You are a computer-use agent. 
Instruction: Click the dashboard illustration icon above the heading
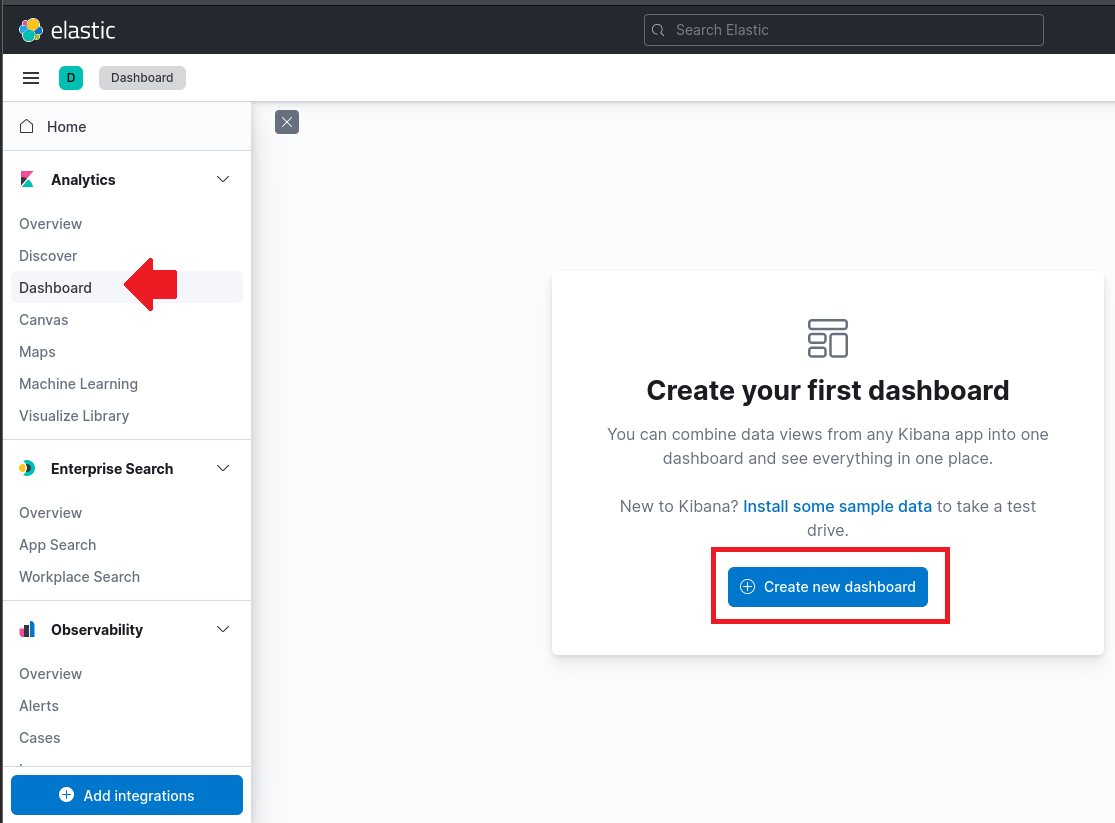coord(827,338)
